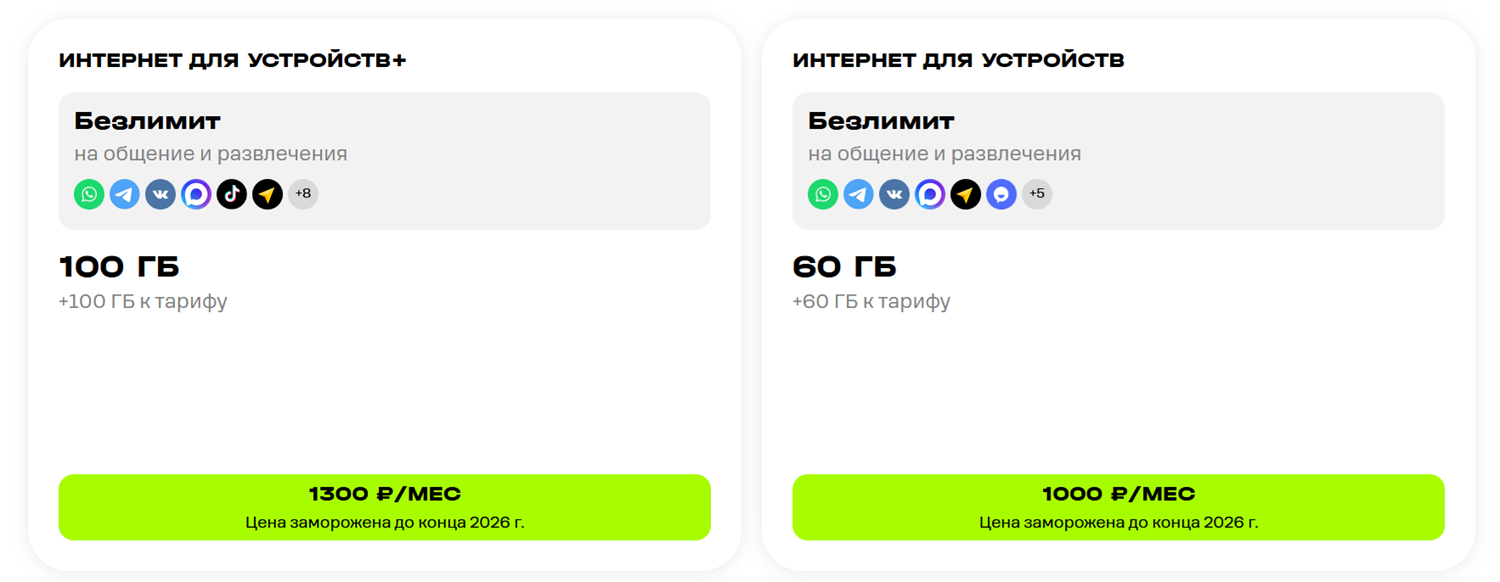Click the purple Max messenger icon in the 100 ГБ card
The width and height of the screenshot is (1500, 582).
pos(196,194)
